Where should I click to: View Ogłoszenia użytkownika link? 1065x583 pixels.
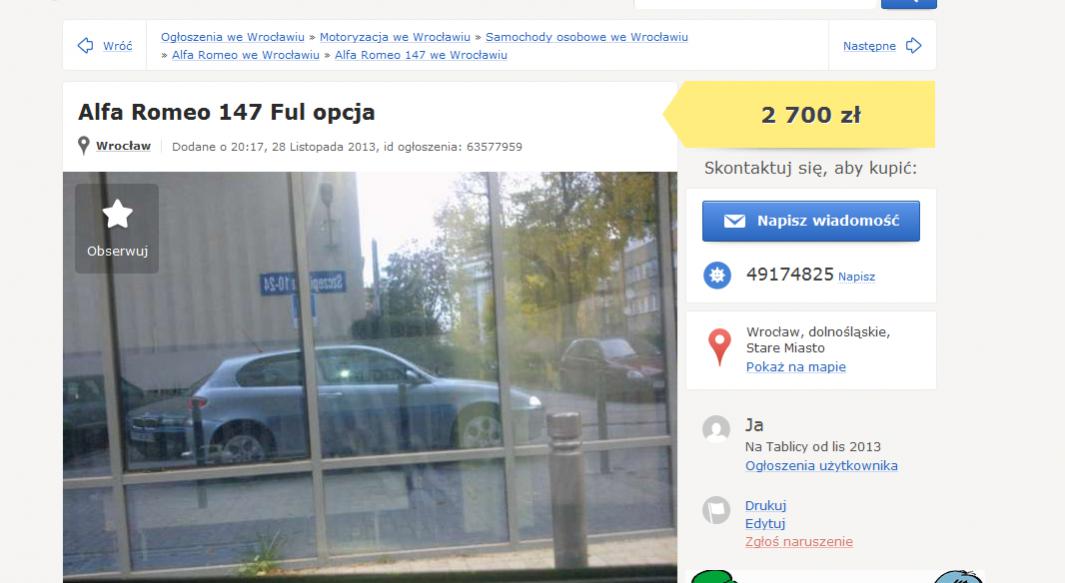click(x=821, y=465)
